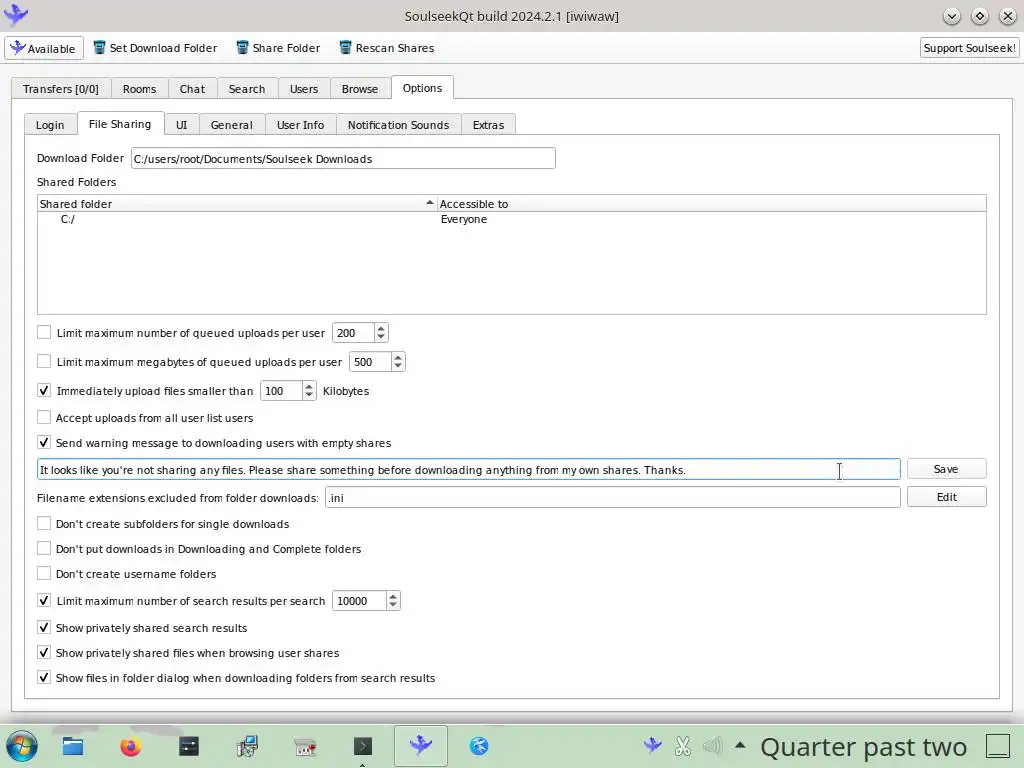Viewport: 1024px width, 768px height.
Task: Open the Extras sub-tab
Action: click(x=488, y=125)
